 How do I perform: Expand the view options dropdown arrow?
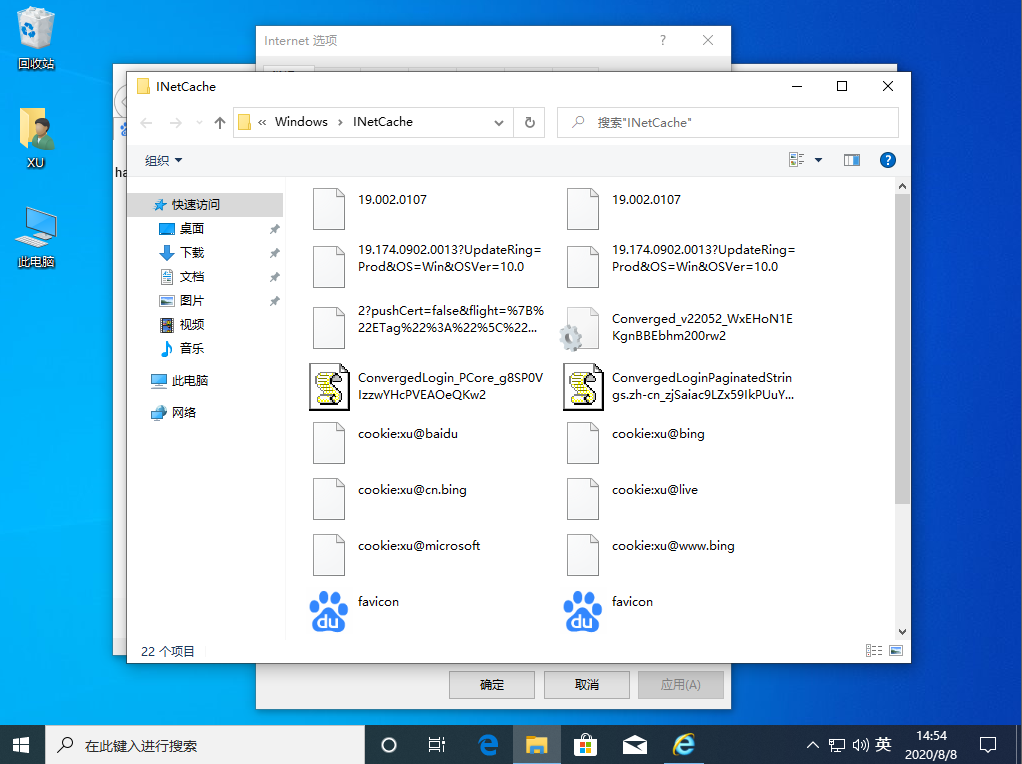pyautogui.click(x=818, y=160)
